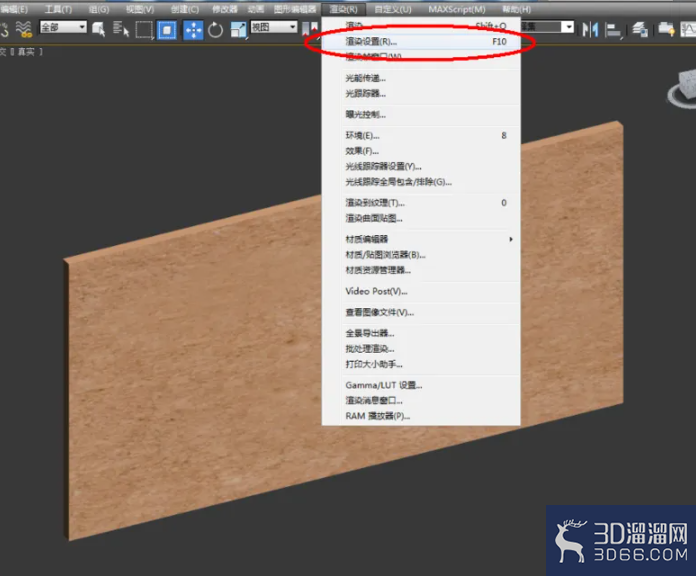Screen dimensions: 696x576
Task: Open Select by Name list
Action: 121,29
